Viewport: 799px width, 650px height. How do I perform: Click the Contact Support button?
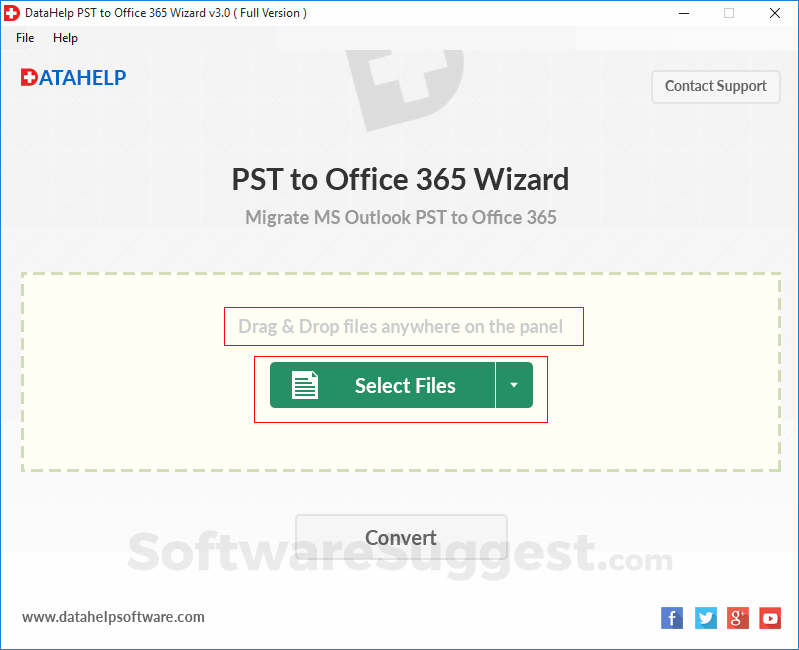(715, 87)
